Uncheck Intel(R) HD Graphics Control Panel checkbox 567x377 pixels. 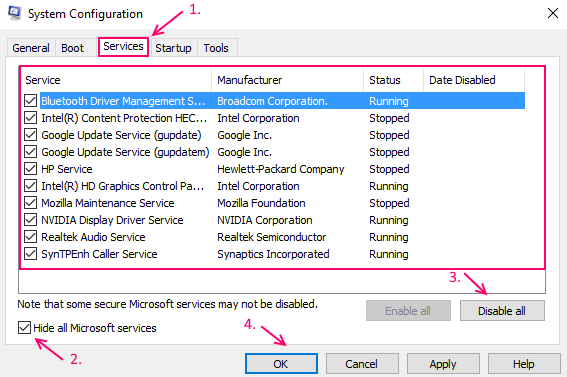[x=30, y=185]
